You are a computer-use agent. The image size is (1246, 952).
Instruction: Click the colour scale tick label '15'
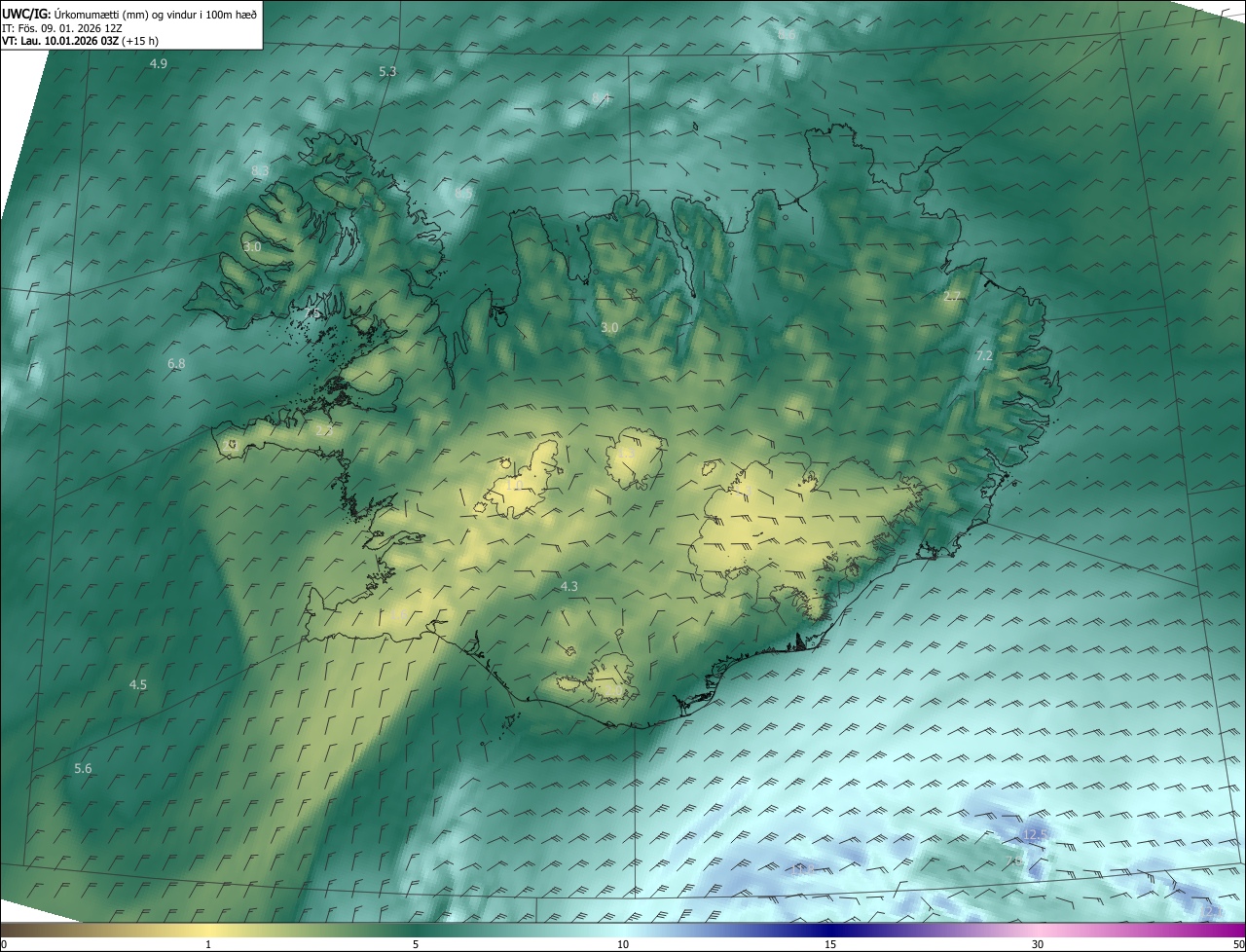pos(830,945)
